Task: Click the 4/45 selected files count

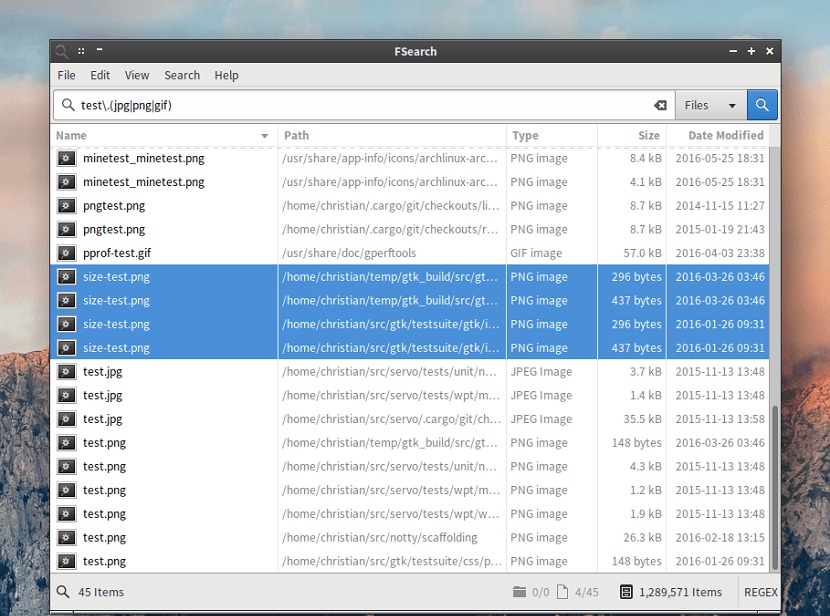Action: [587, 592]
